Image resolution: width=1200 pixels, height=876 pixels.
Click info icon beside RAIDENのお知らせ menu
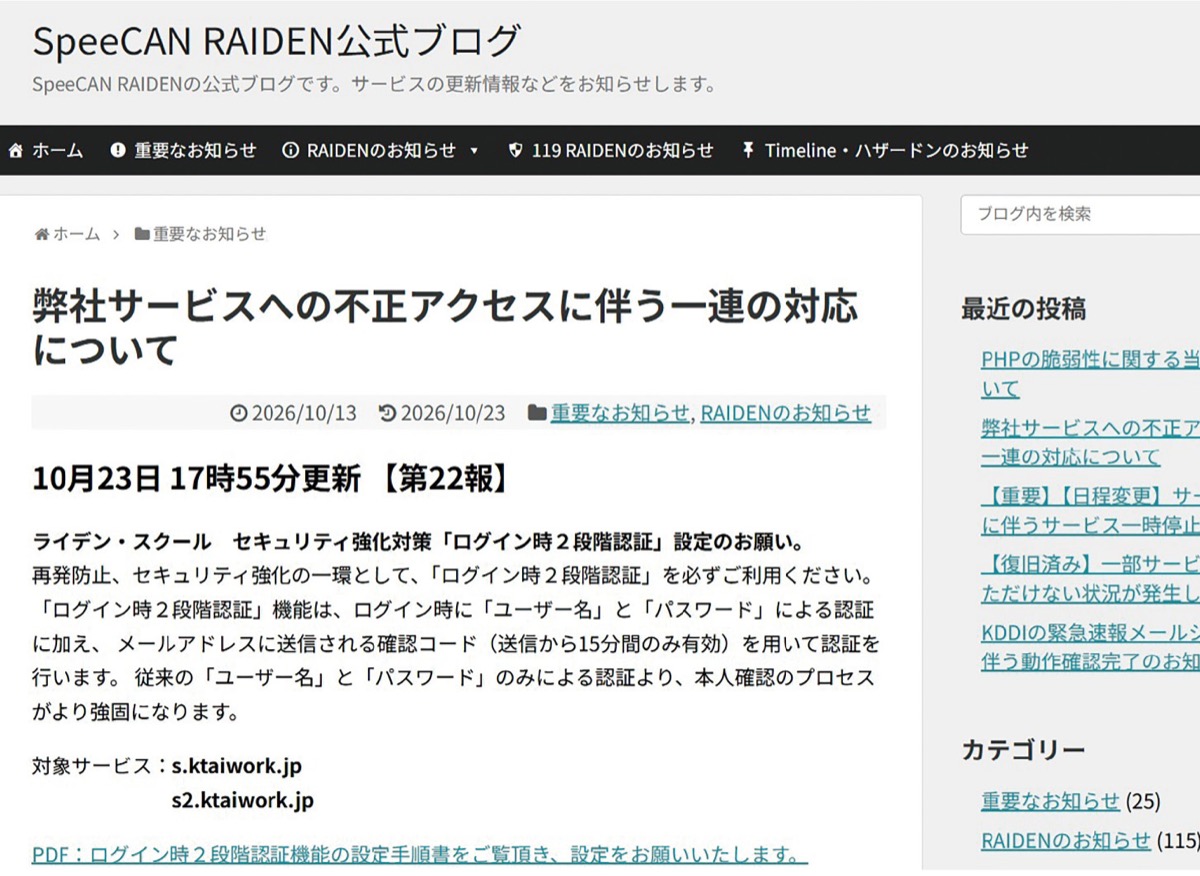(291, 151)
